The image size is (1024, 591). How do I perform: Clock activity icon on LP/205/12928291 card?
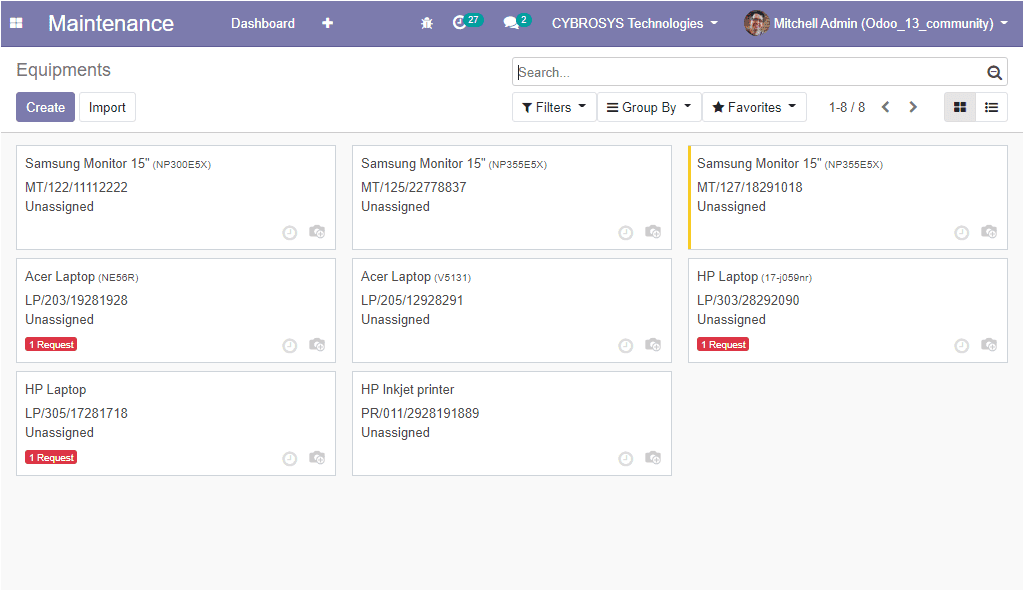(x=626, y=345)
